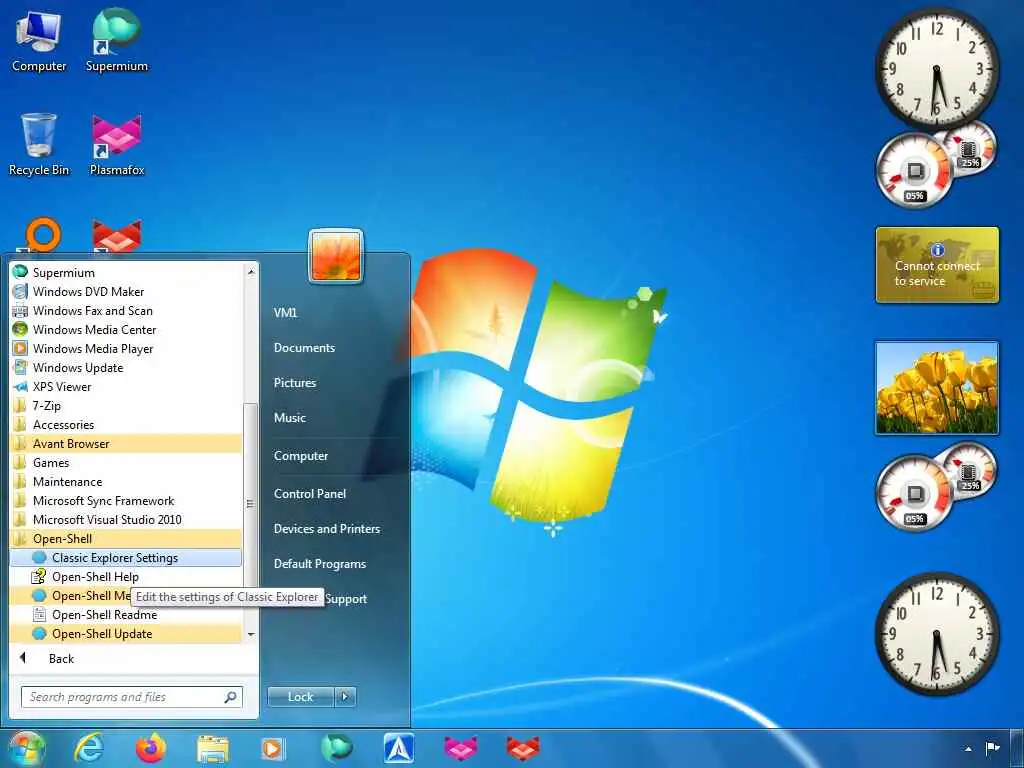Click the Open-Shell Help question mark icon

(39, 576)
